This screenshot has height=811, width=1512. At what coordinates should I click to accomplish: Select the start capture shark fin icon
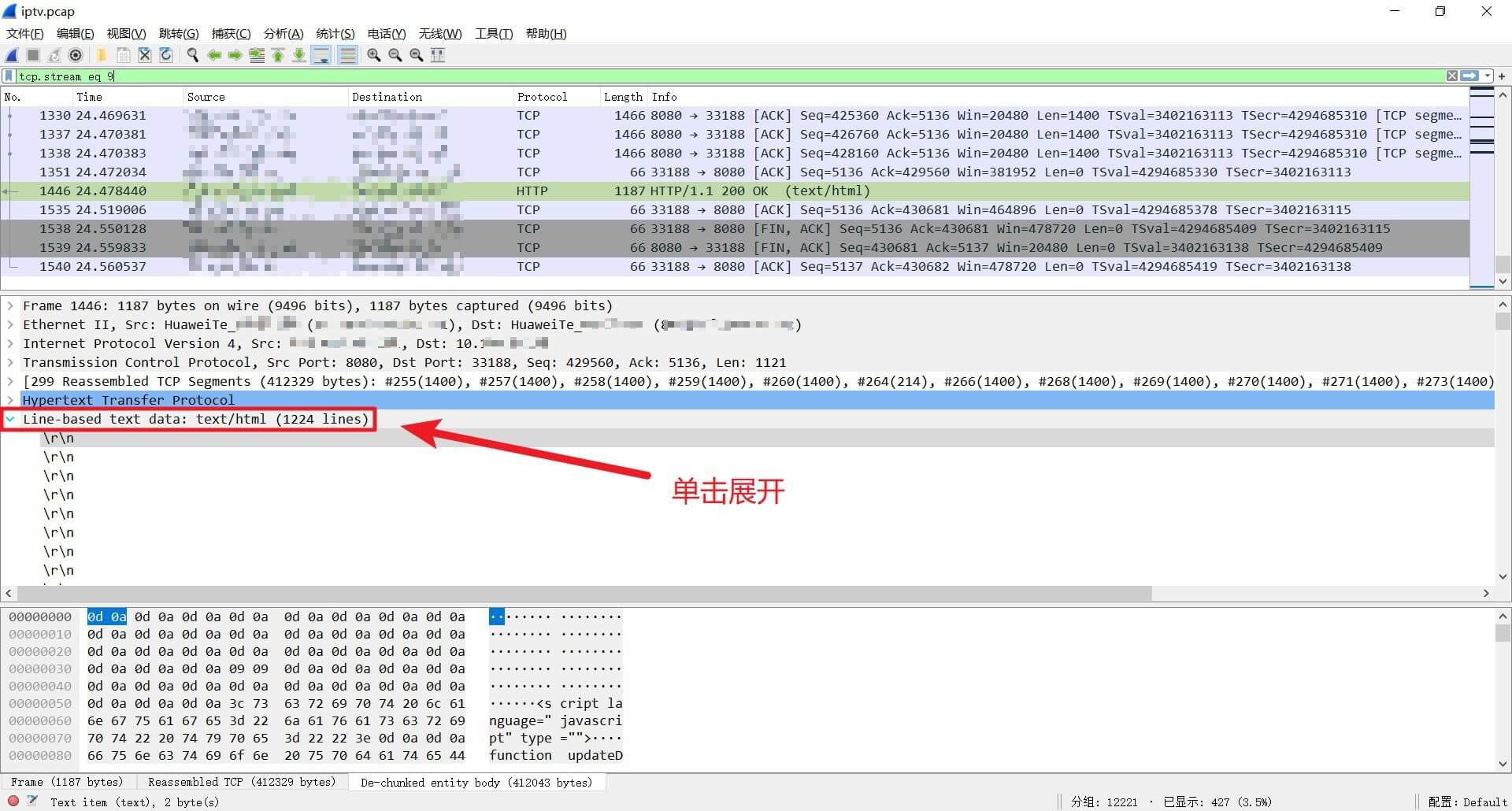pyautogui.click(x=12, y=55)
